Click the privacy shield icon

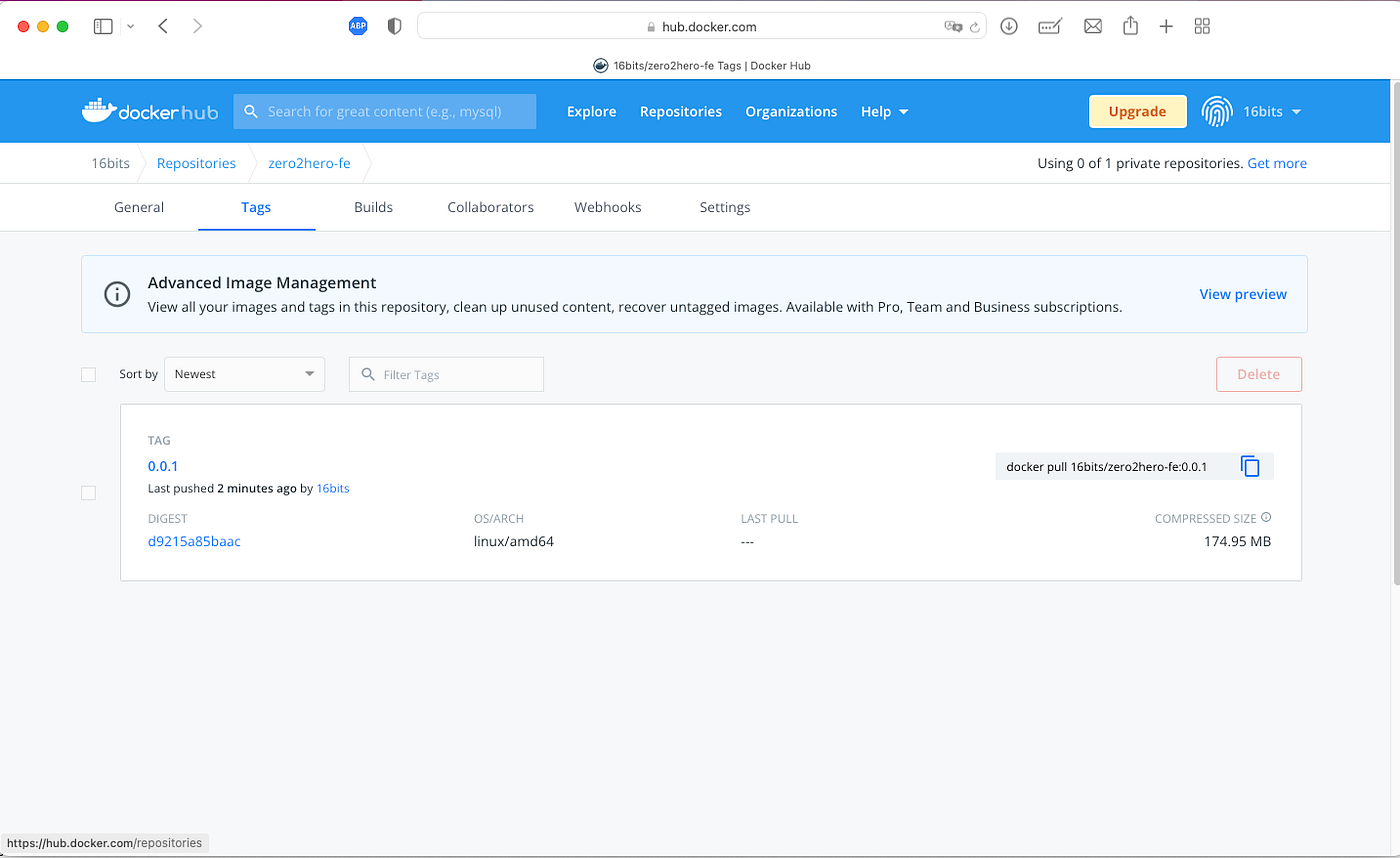point(394,27)
